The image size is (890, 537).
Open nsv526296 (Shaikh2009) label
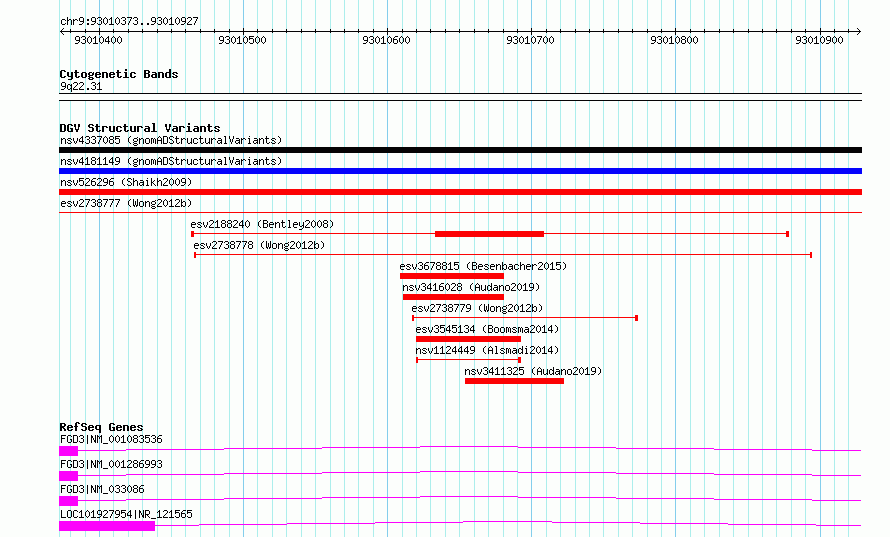click(x=126, y=182)
